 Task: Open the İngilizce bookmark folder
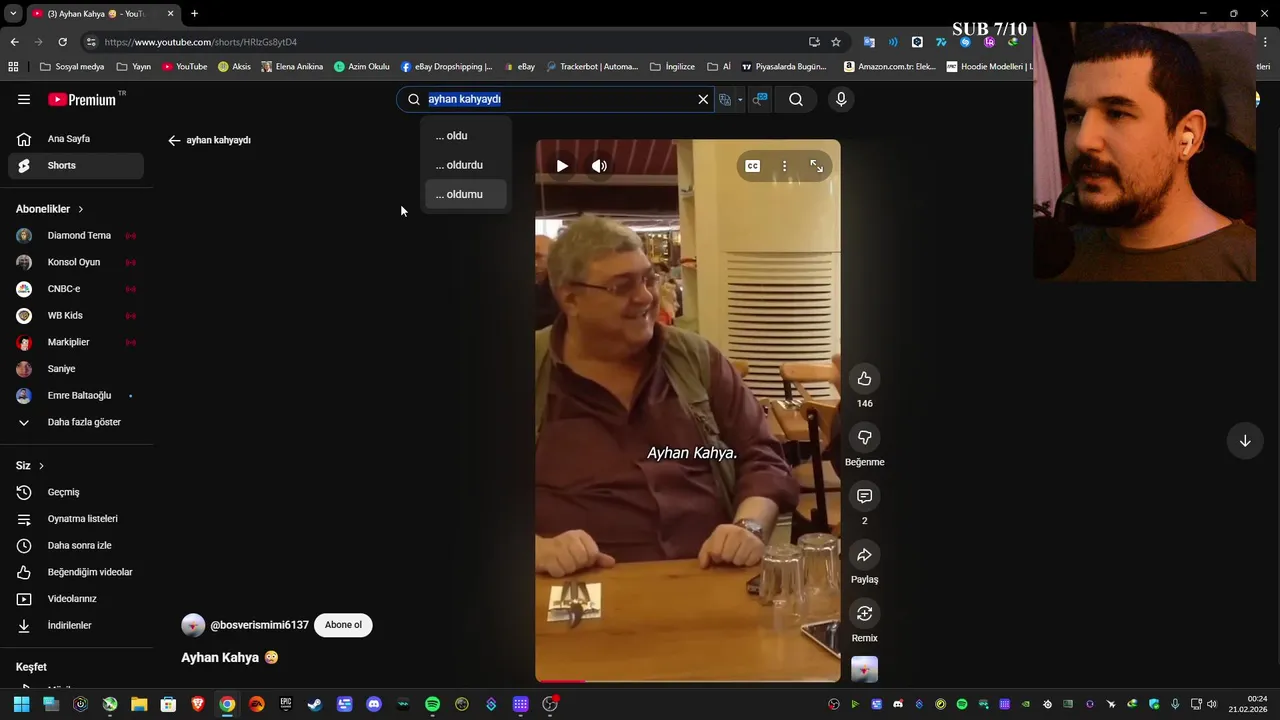[672, 67]
